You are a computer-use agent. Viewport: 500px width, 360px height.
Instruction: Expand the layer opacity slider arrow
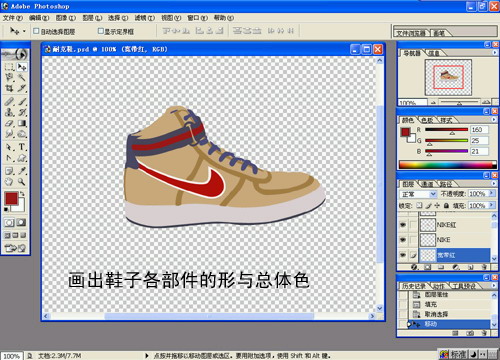click(x=492, y=193)
